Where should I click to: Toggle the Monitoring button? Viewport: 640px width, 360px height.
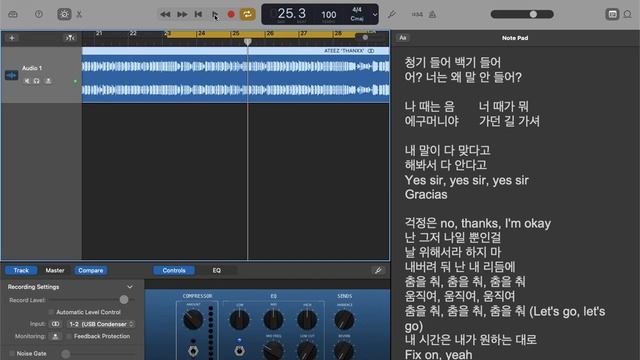(55, 336)
